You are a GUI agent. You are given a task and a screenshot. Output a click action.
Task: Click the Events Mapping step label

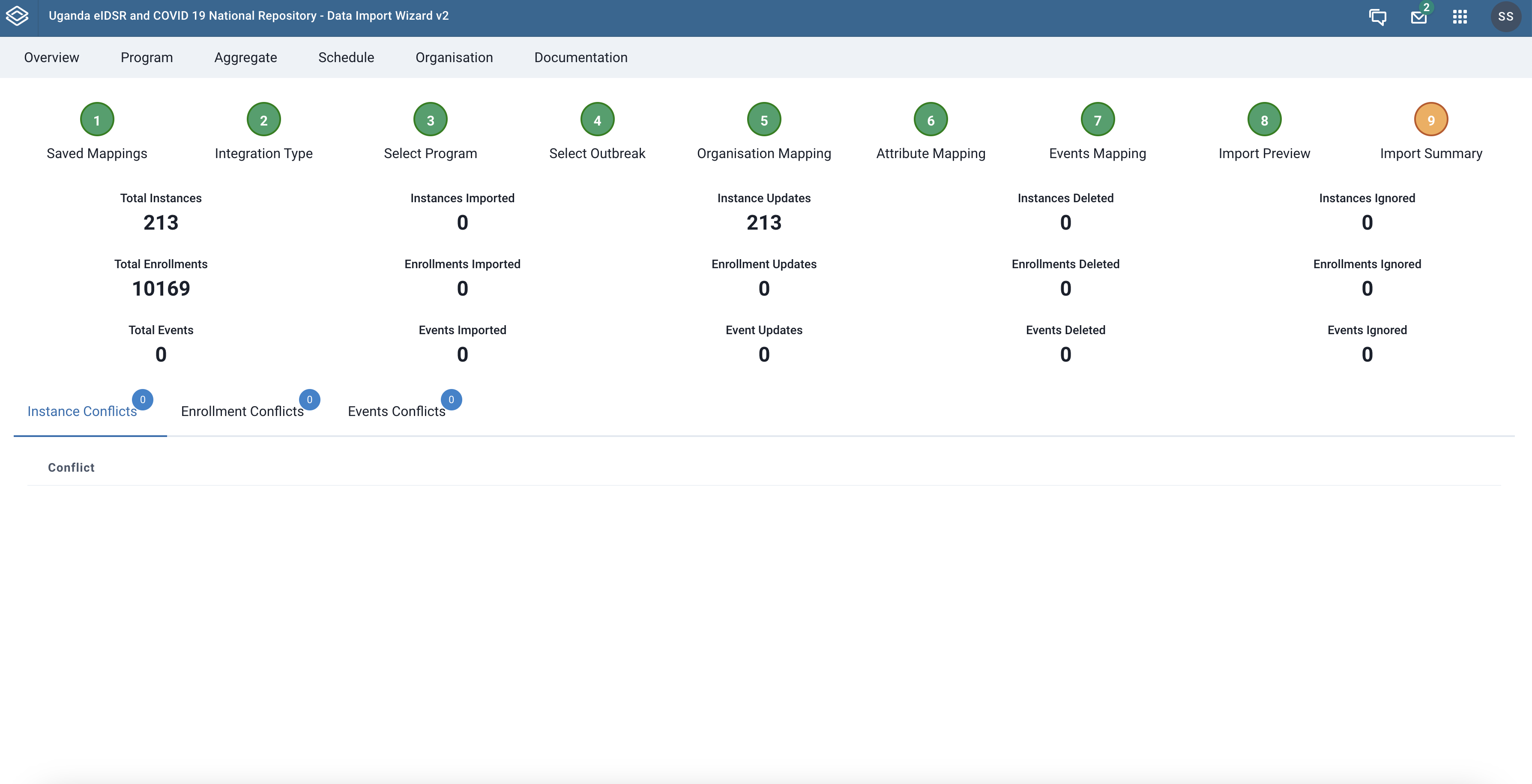point(1098,153)
